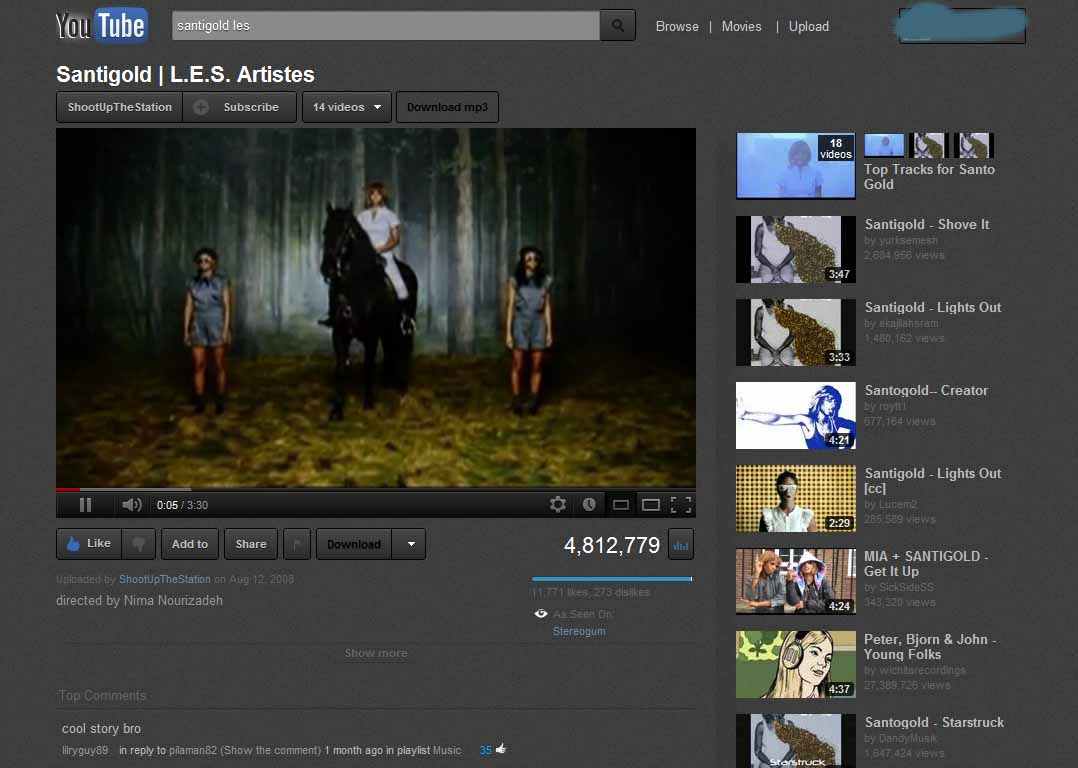Open the Music playlist link in comment
1078x768 pixels.
click(x=447, y=750)
